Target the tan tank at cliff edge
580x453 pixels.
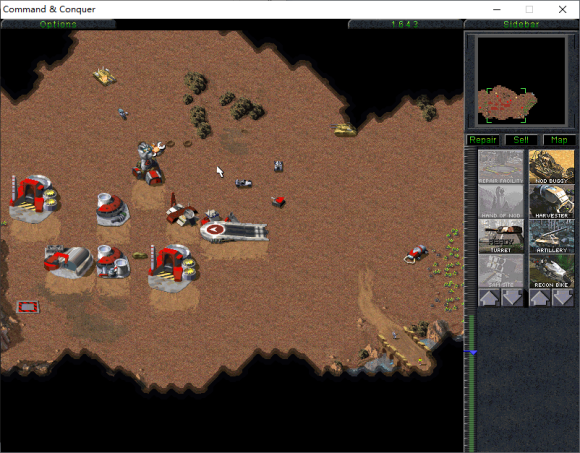(x=344, y=129)
